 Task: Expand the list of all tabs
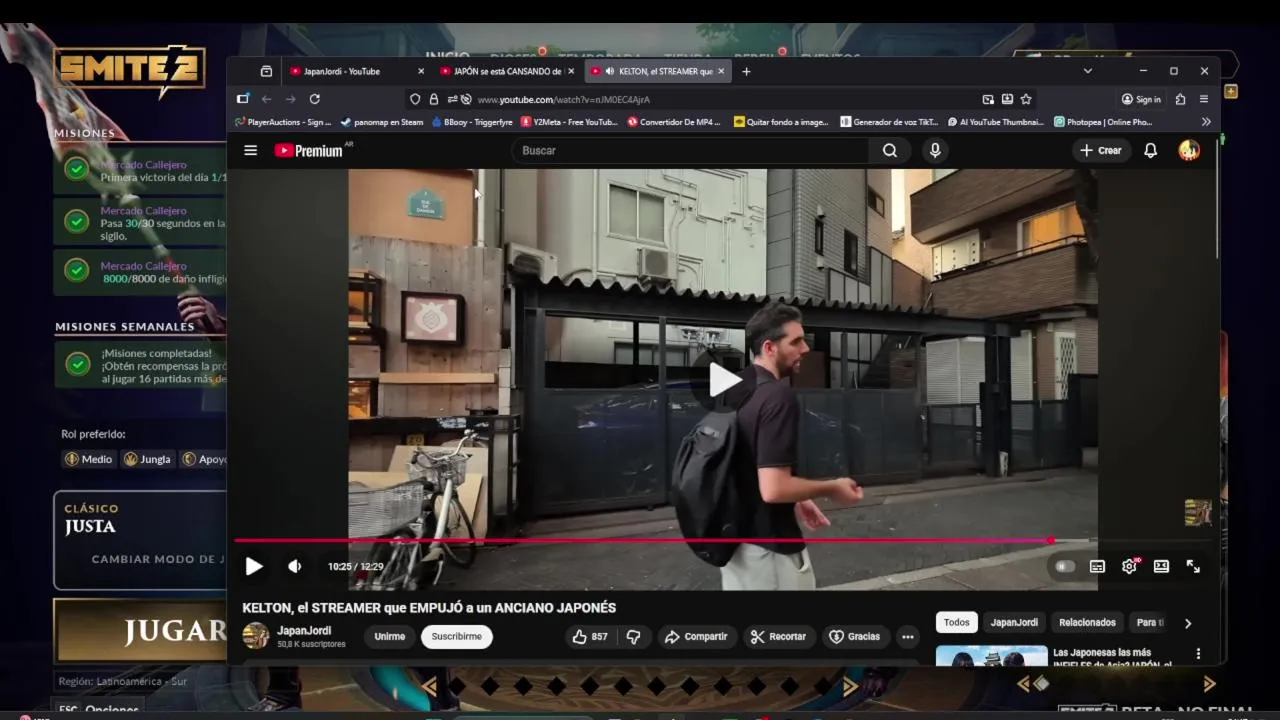[x=1087, y=71]
